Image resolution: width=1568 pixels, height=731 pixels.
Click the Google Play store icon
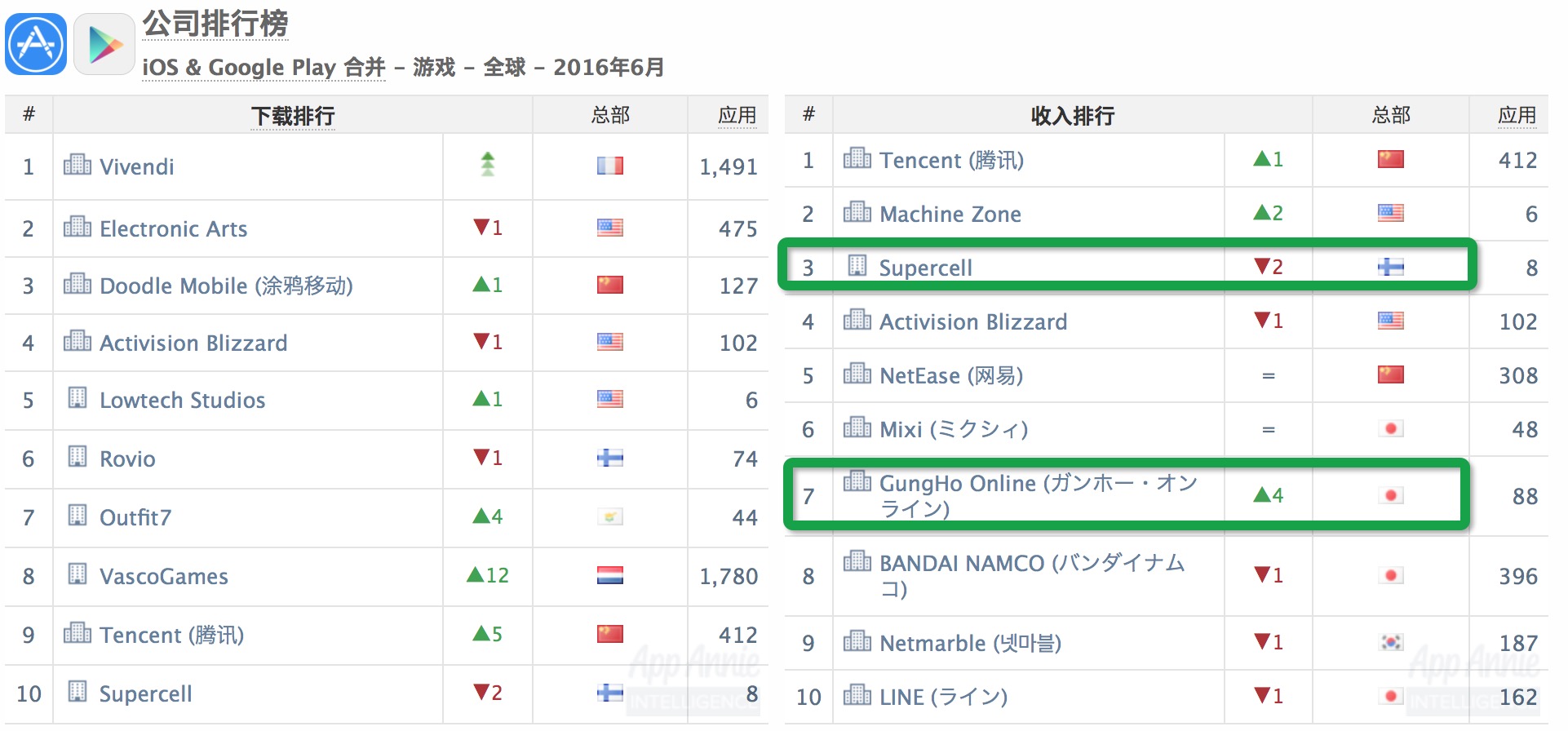click(x=104, y=44)
